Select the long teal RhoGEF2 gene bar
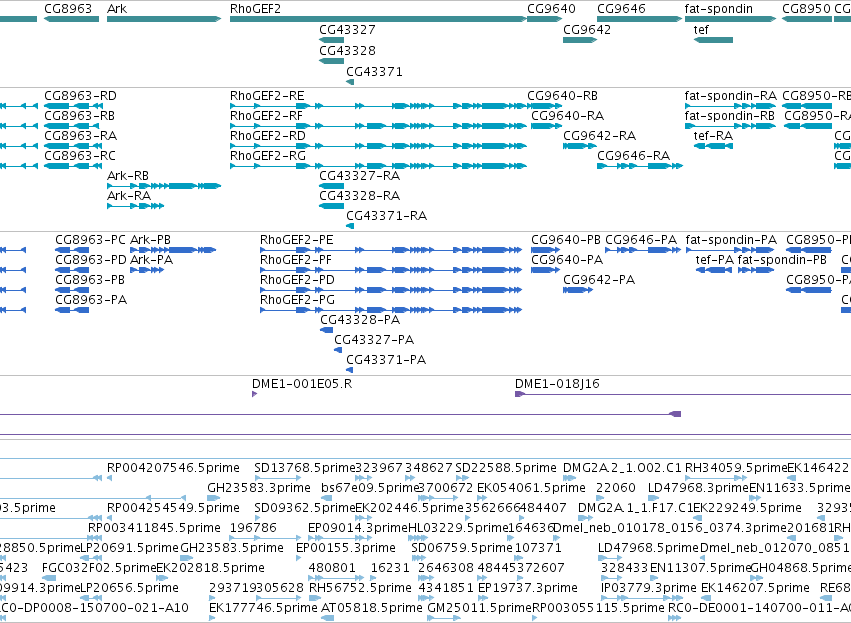 [x=378, y=19]
